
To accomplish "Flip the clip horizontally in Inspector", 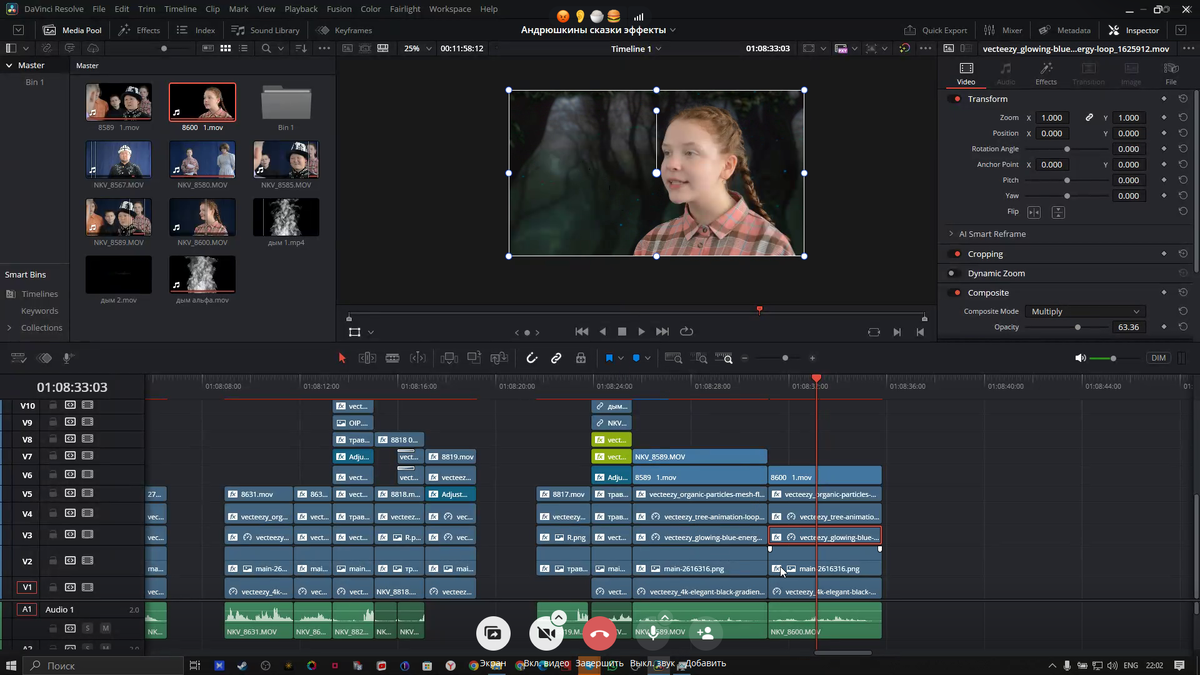I will point(1034,212).
